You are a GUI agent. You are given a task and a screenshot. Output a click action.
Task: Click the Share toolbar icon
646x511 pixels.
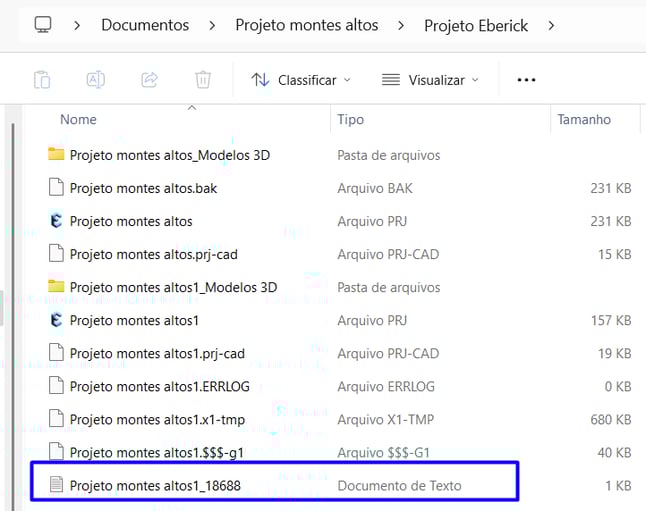(x=150, y=80)
